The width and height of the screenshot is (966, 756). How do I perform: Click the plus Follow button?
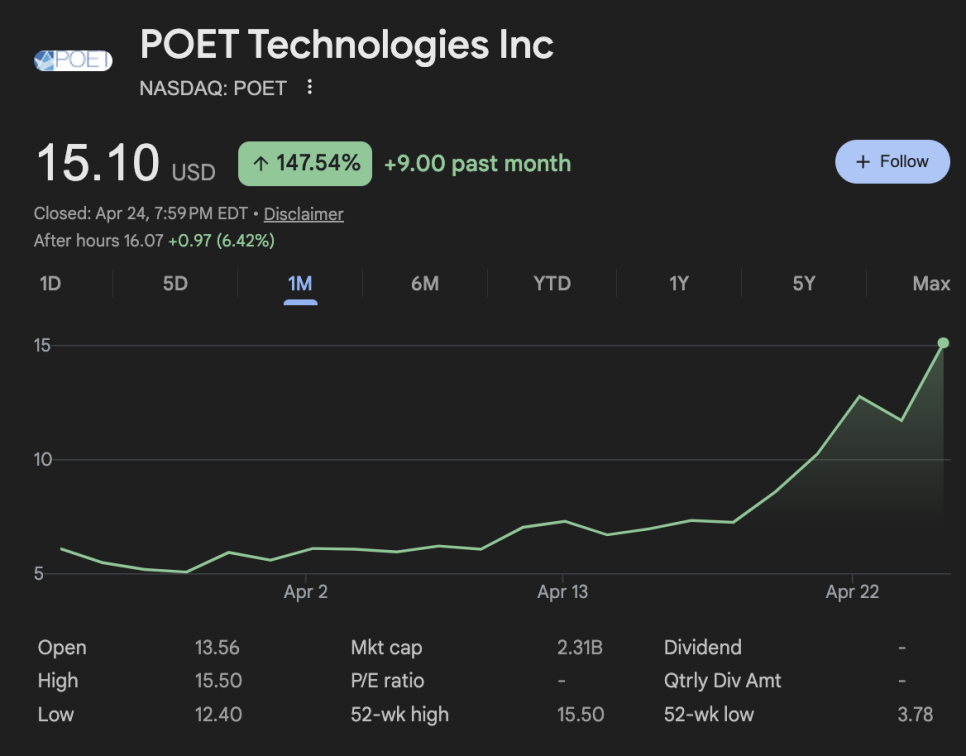[x=892, y=162]
